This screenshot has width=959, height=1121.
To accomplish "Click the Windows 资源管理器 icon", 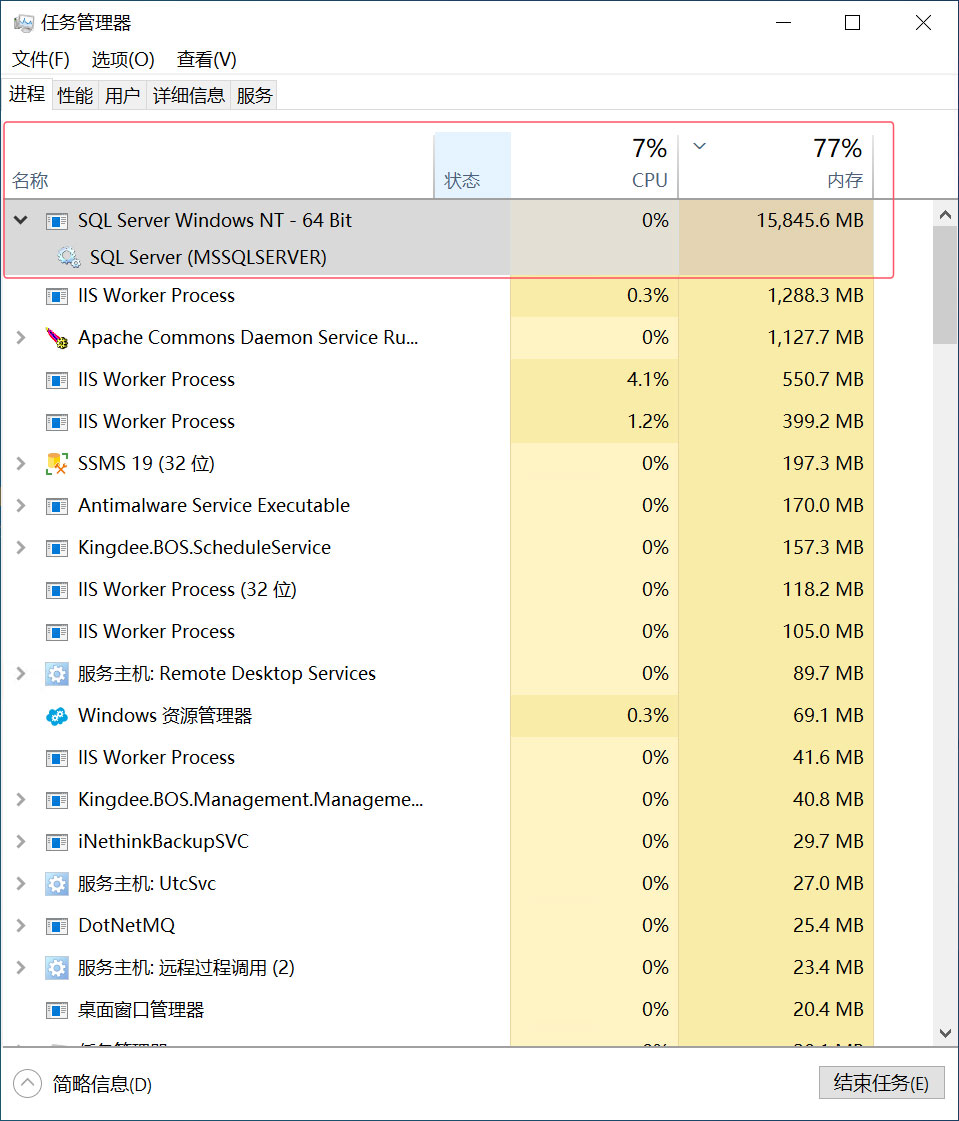I will (56, 716).
